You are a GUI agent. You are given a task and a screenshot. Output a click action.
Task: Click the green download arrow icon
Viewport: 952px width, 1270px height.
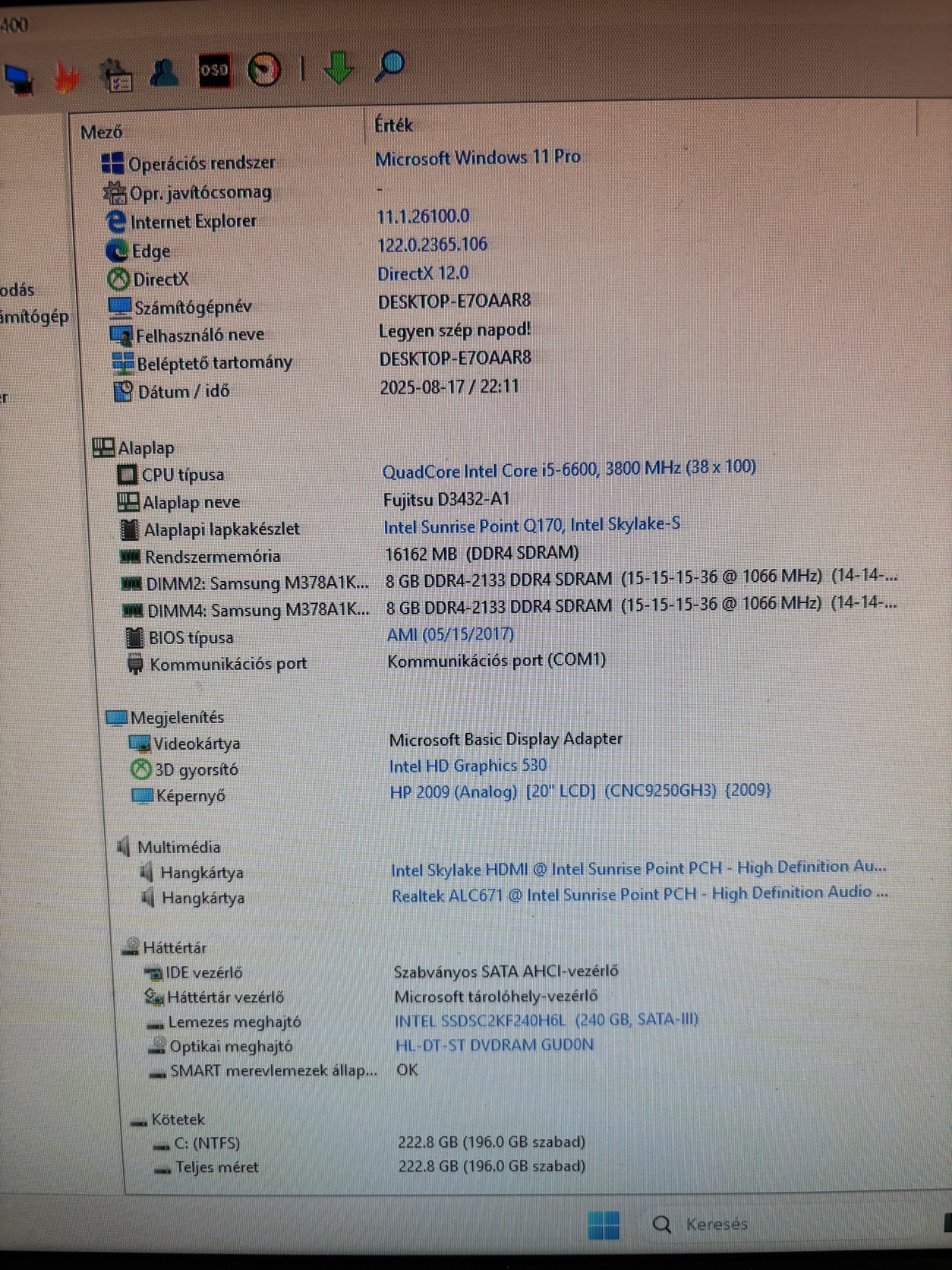(x=339, y=67)
